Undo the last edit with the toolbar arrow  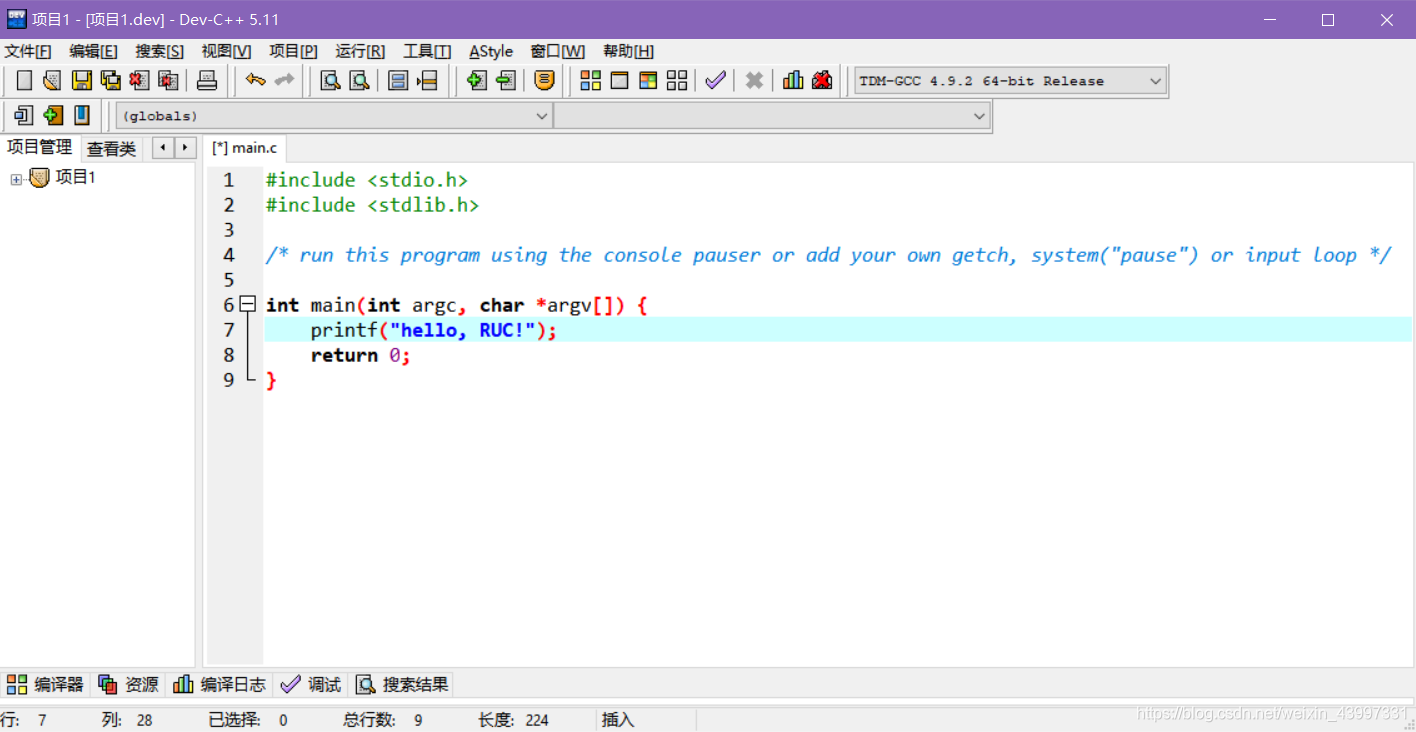pos(255,81)
